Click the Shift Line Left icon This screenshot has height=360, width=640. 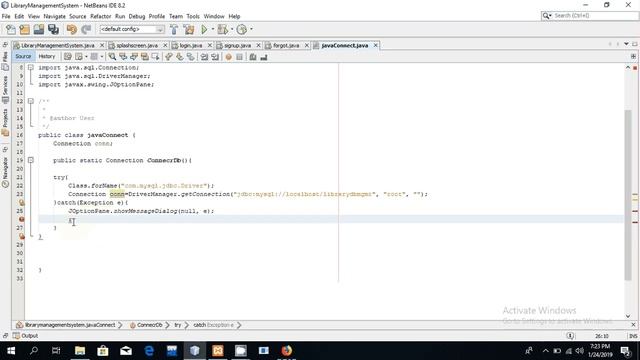(x=204, y=57)
